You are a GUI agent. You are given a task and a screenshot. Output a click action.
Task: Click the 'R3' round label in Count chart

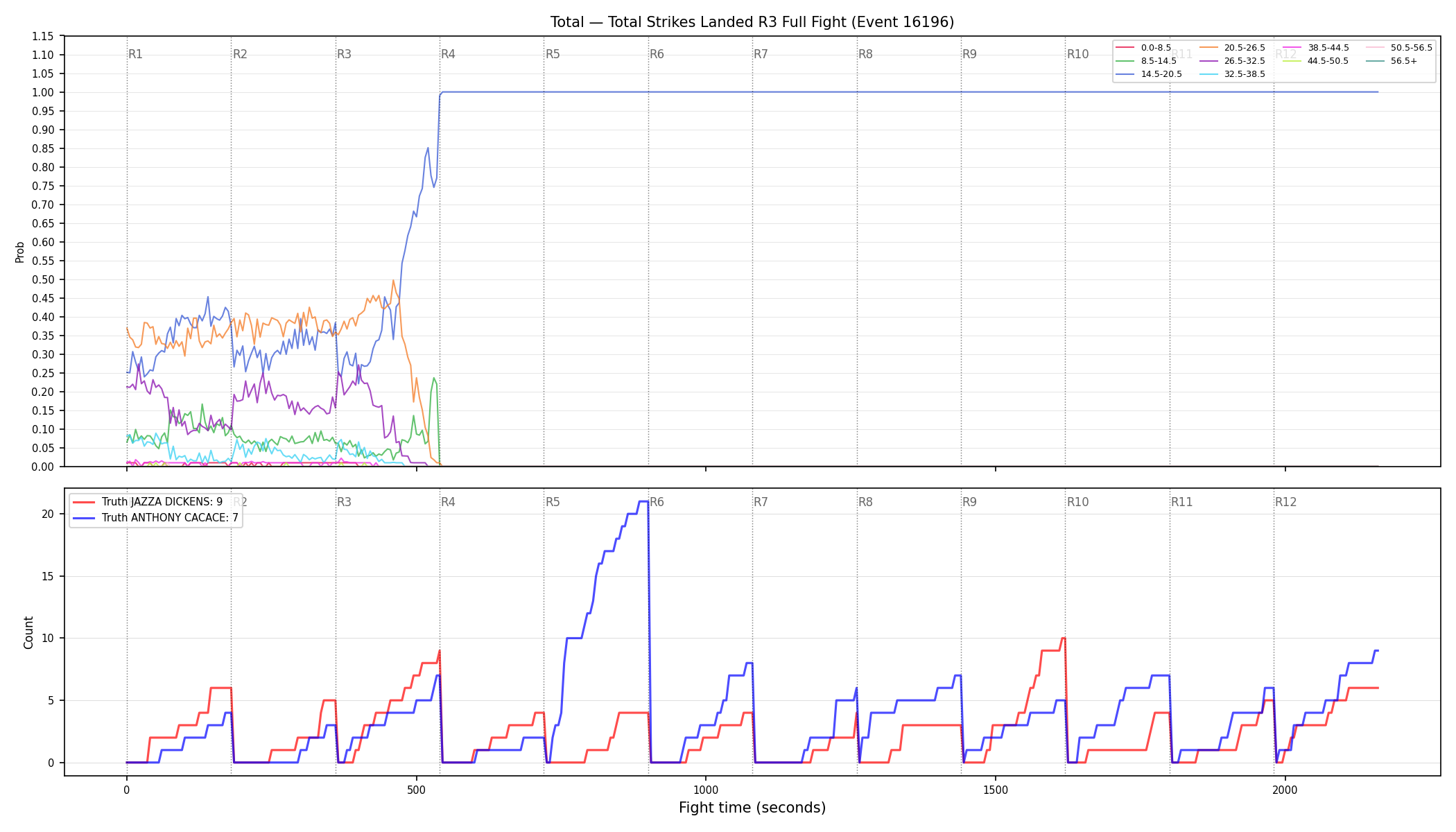click(x=344, y=502)
